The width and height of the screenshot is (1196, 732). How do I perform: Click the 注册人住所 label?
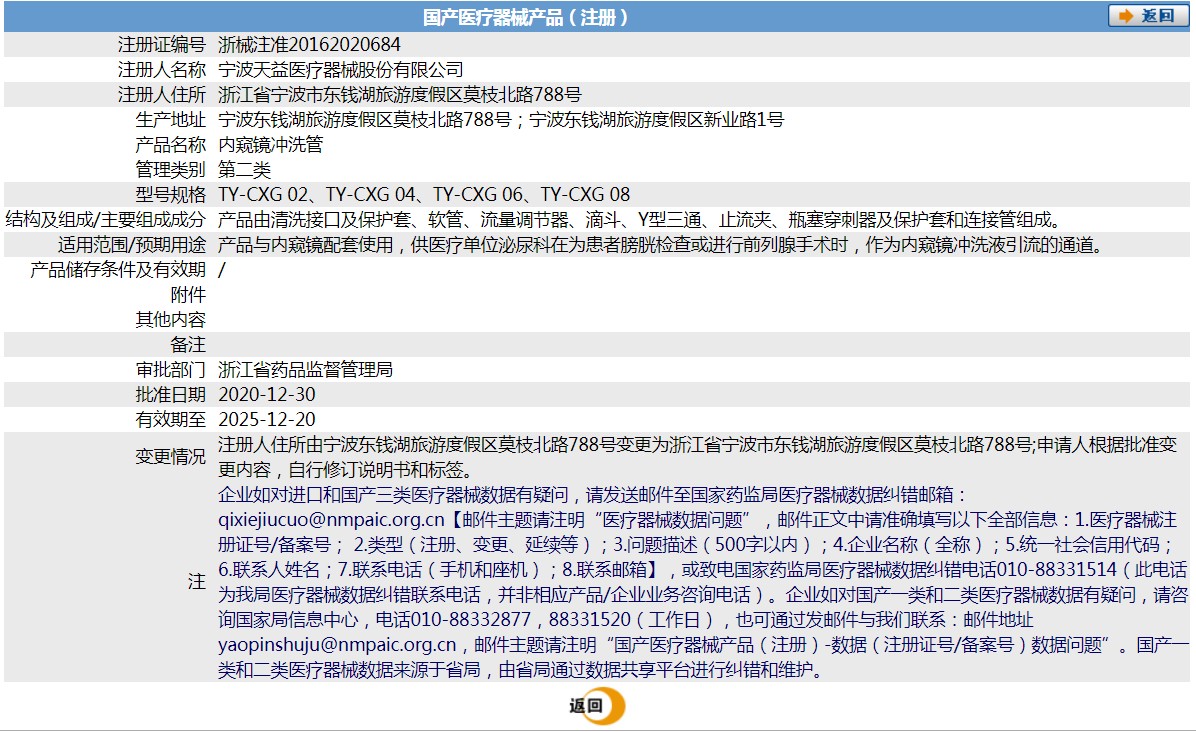click(162, 95)
